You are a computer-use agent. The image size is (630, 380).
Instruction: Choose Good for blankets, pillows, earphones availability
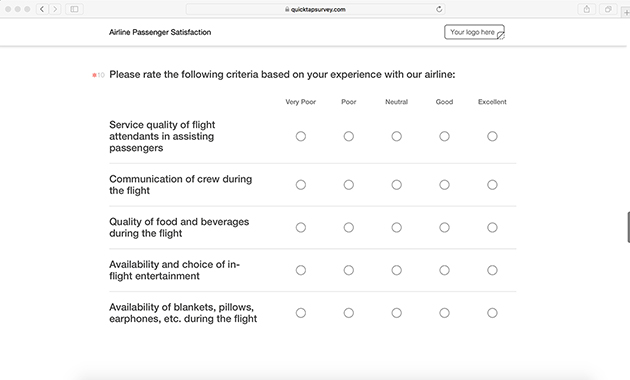tap(444, 313)
